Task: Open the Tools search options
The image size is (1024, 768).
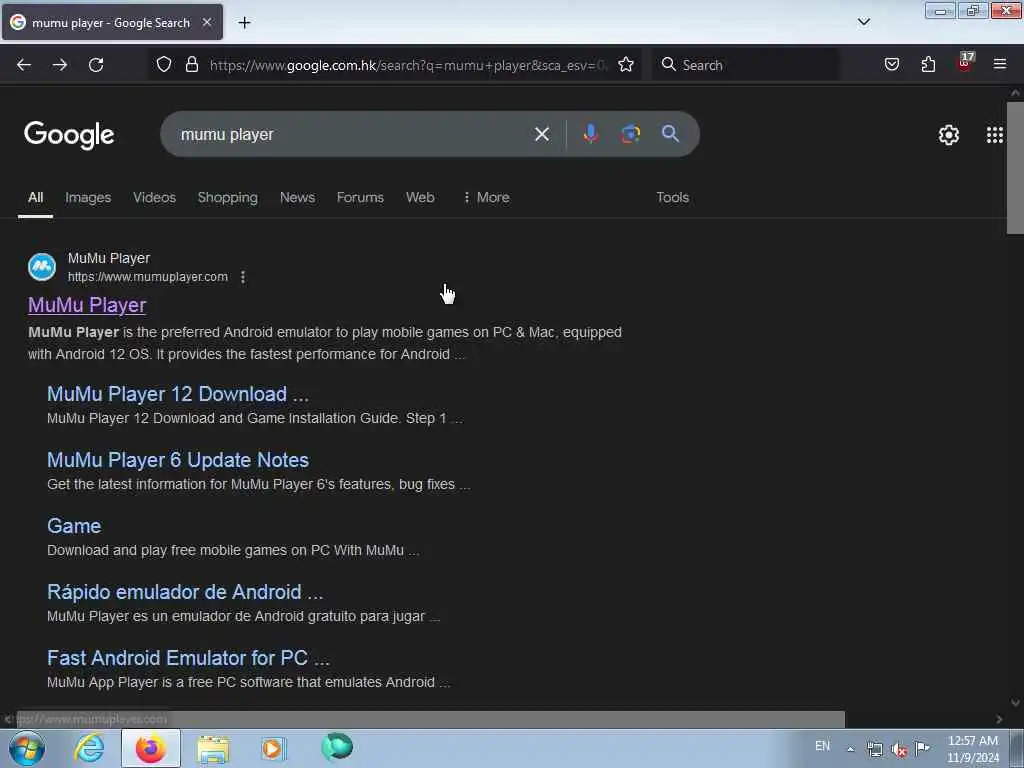Action: pos(672,197)
